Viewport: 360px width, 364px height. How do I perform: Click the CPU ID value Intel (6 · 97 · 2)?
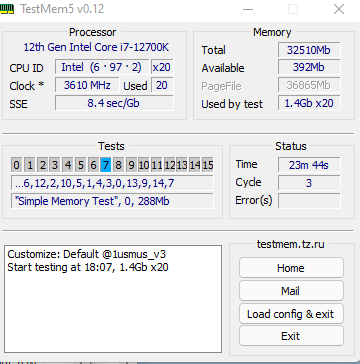(102, 67)
